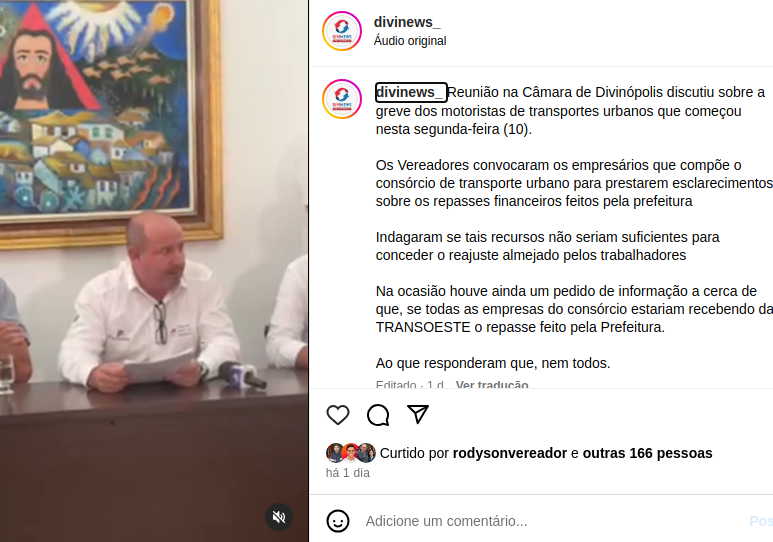773x542 pixels.
Task: Open the emoji picker smiley icon
Action: click(x=338, y=521)
